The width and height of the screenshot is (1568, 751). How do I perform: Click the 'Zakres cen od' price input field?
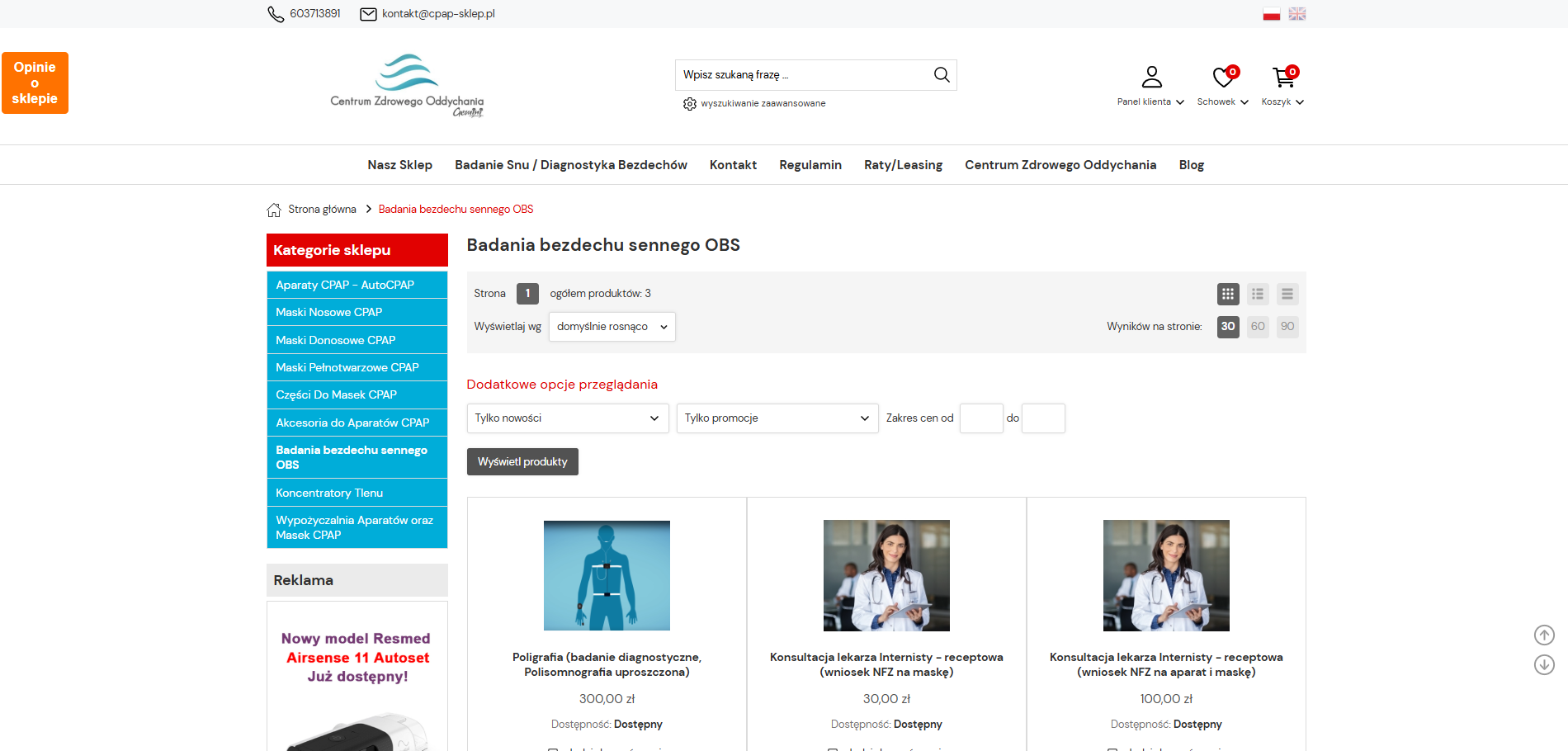click(x=980, y=418)
